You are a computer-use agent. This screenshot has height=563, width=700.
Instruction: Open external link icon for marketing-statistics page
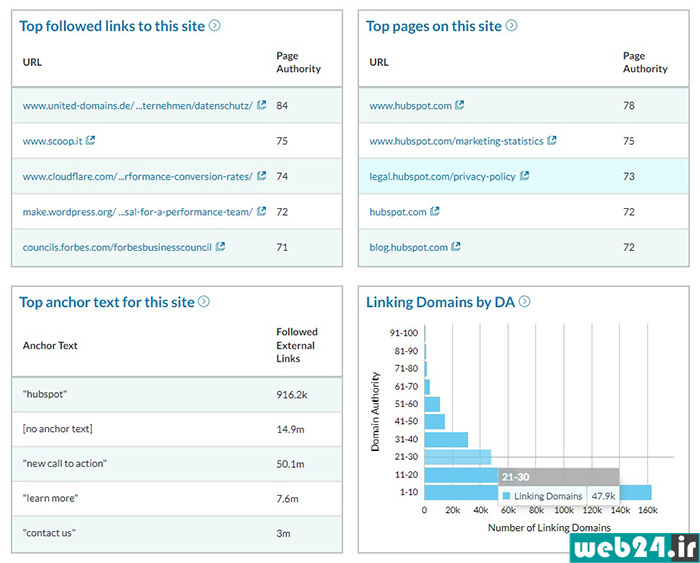552,140
